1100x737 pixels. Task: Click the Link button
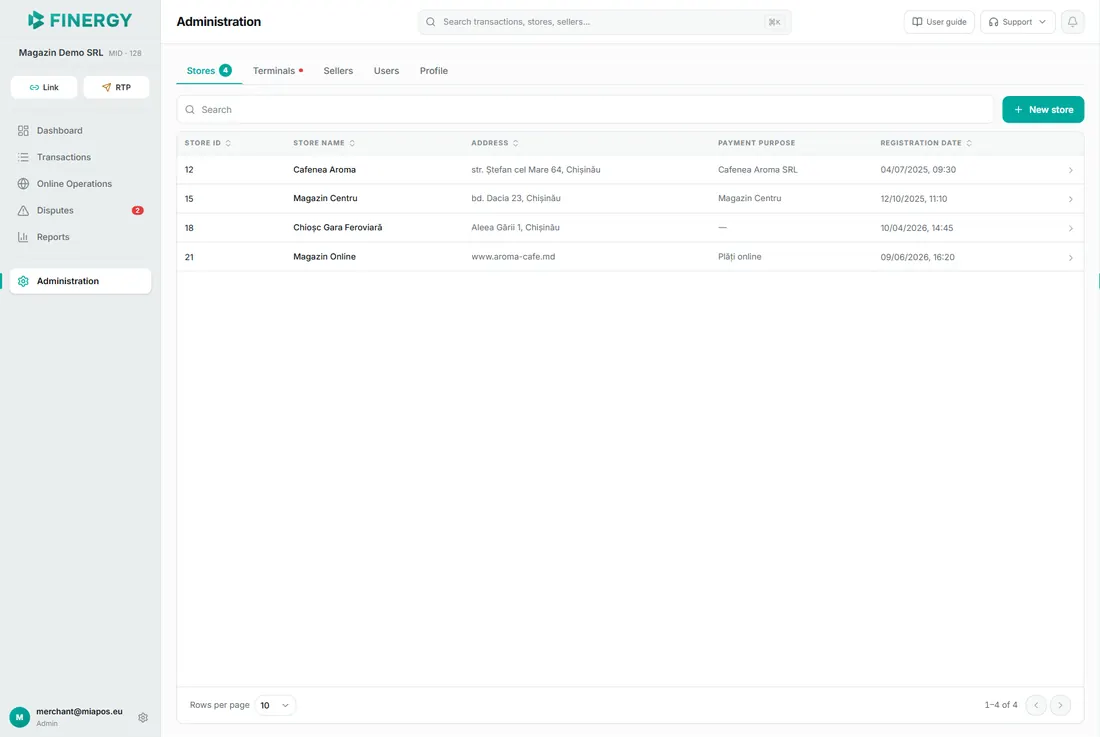point(44,88)
